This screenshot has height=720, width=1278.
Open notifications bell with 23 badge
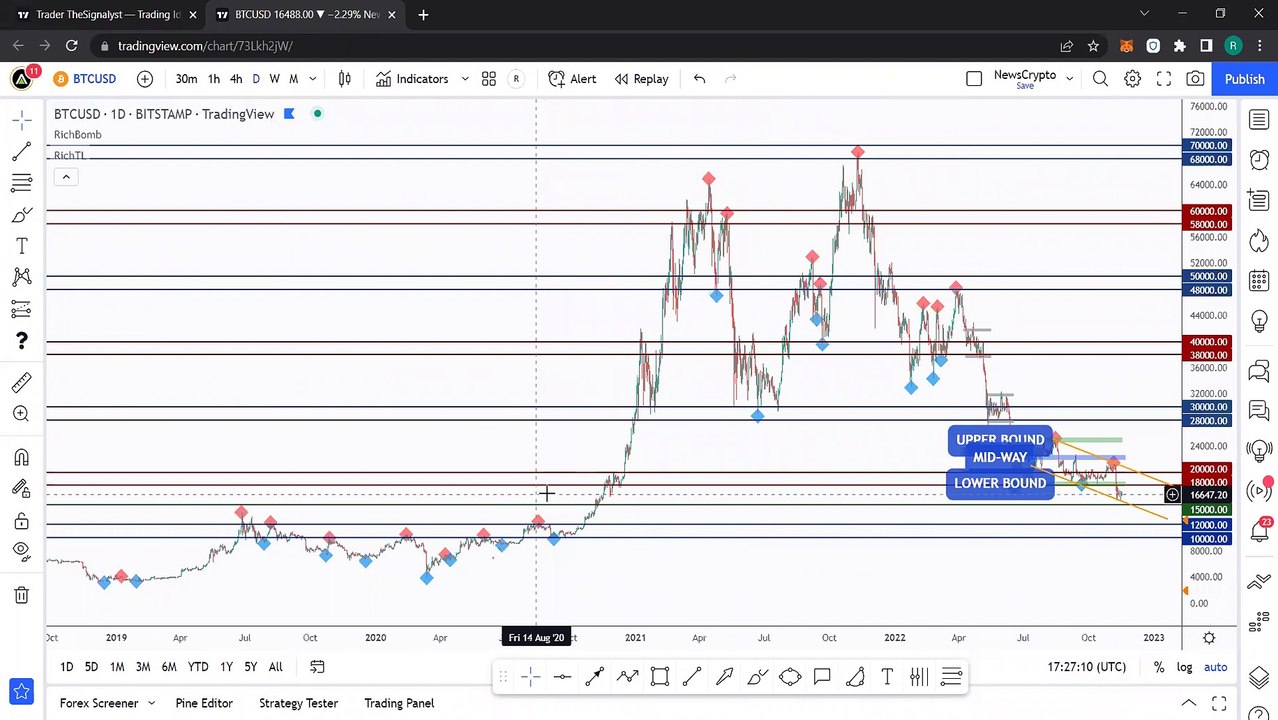coord(1259,530)
